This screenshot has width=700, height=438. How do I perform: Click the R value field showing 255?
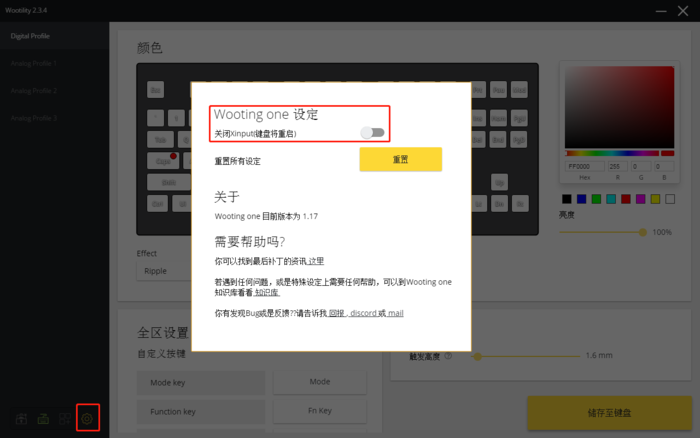click(617, 167)
